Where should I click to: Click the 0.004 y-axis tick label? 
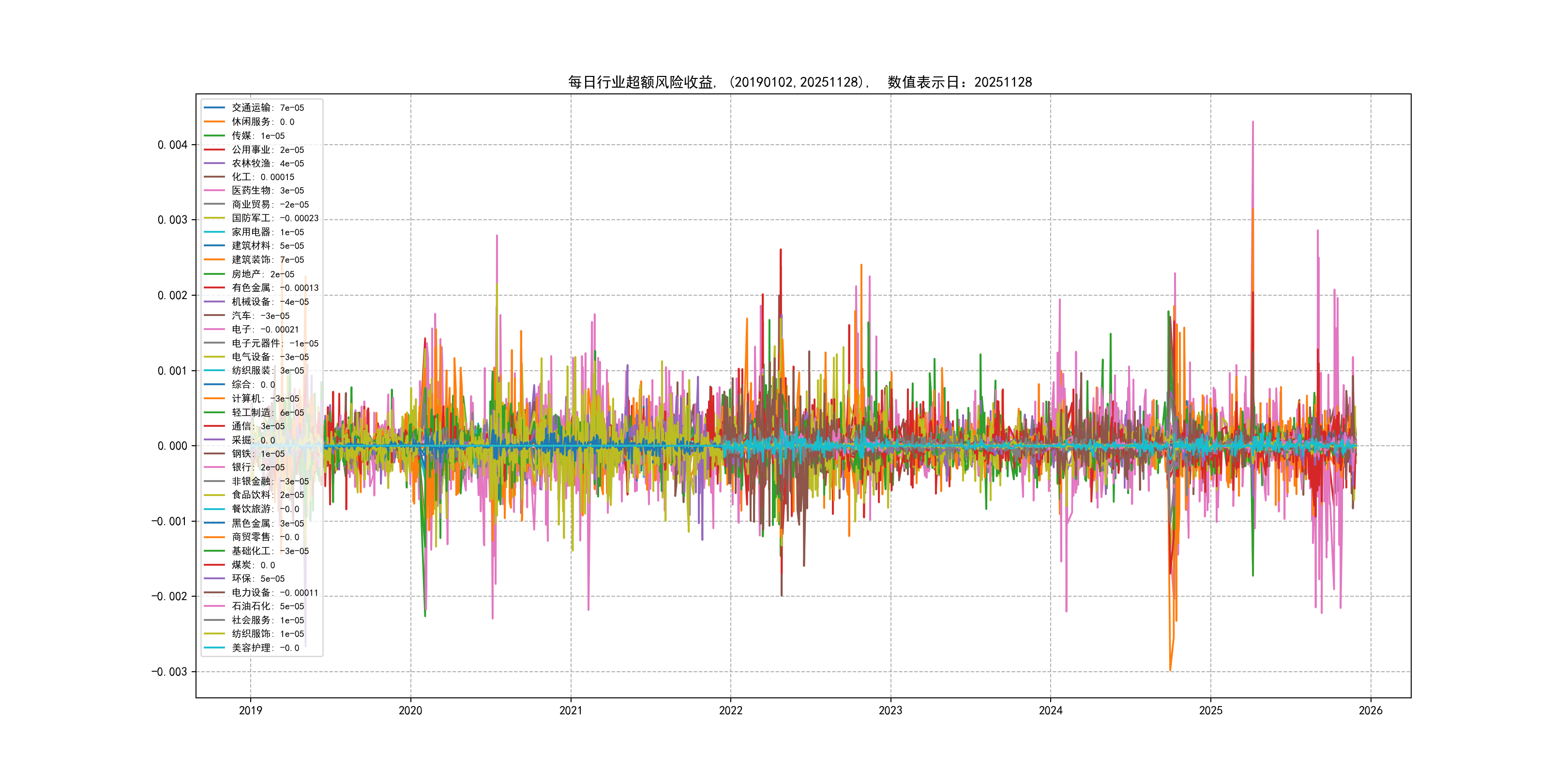tap(172, 145)
